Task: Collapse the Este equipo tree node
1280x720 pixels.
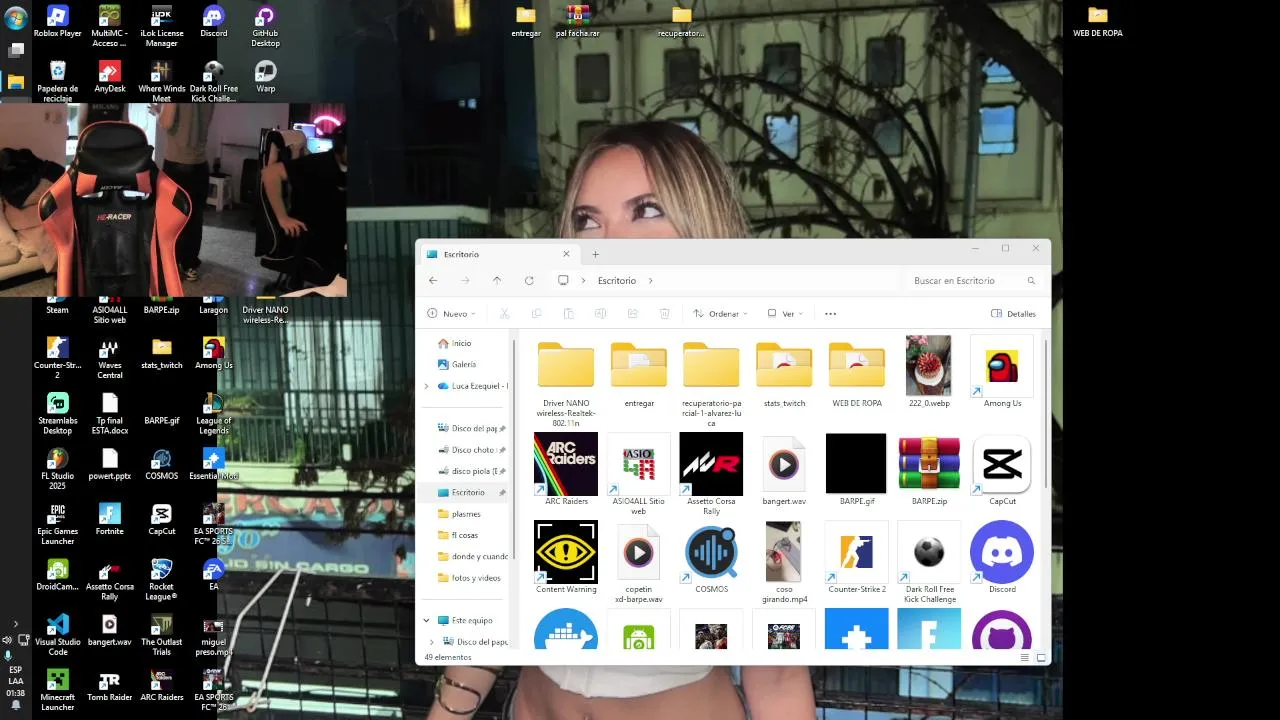Action: pos(427,620)
